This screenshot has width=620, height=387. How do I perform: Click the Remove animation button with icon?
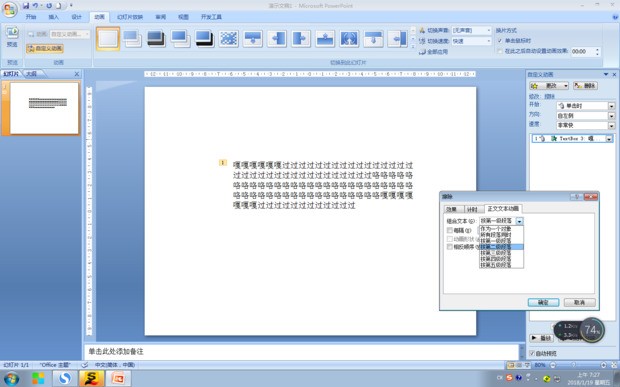coord(585,85)
